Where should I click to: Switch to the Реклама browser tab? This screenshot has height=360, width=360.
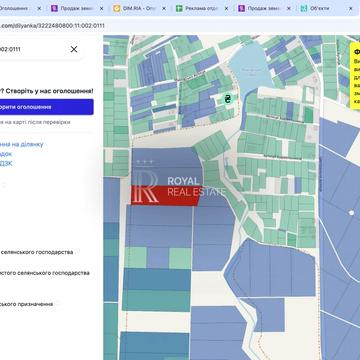pyautogui.click(x=202, y=9)
